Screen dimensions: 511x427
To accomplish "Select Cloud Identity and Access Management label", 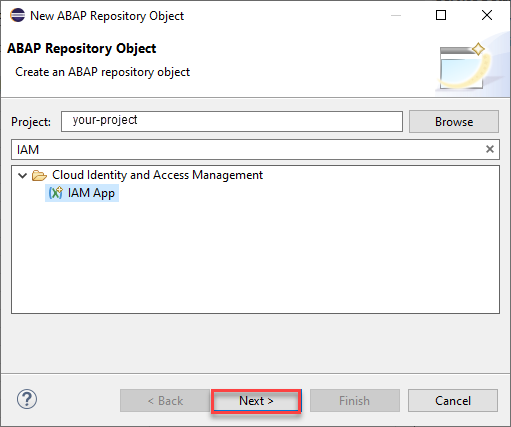I will click(x=157, y=175).
